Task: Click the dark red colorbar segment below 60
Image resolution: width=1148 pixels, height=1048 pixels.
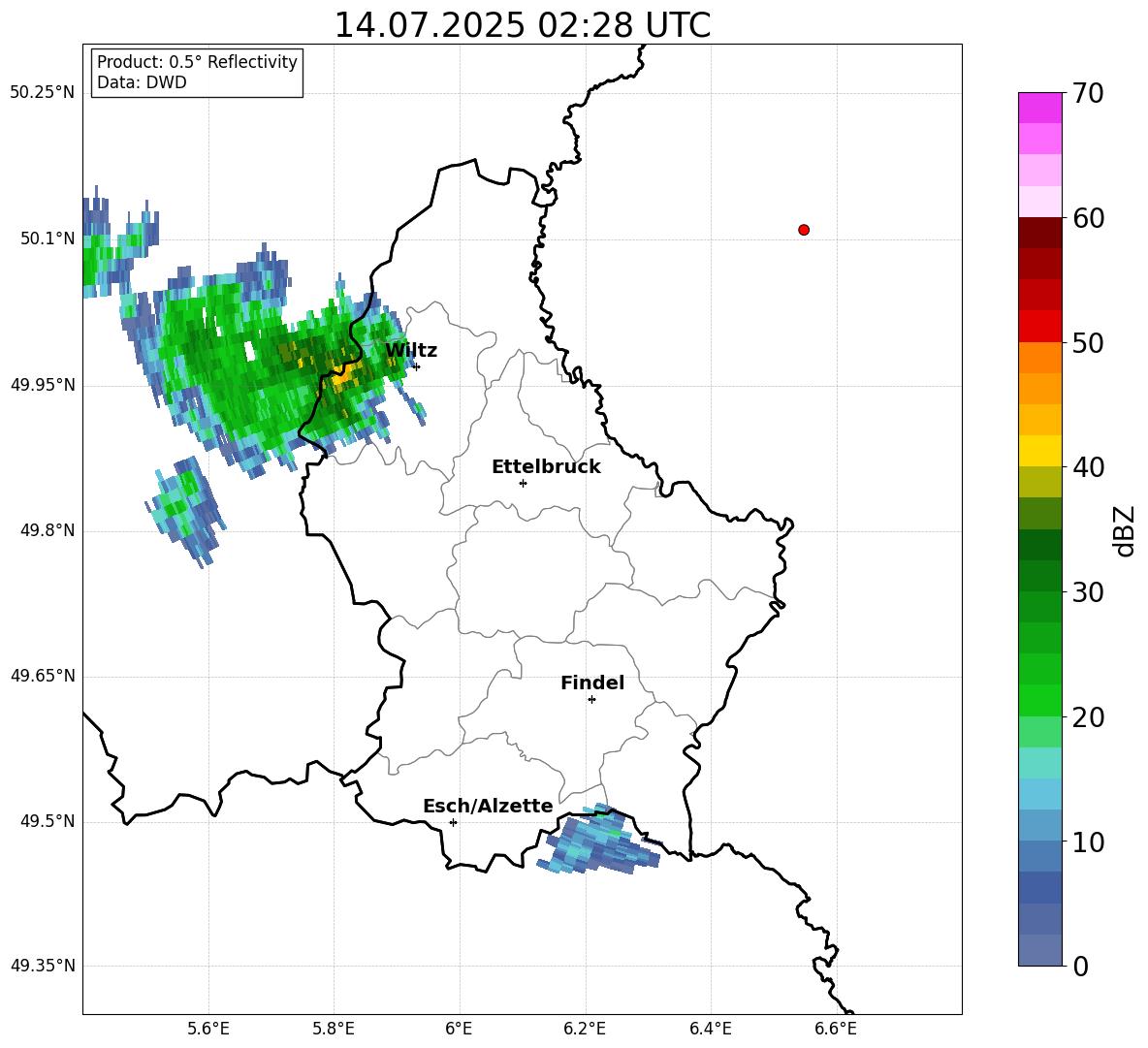Action: (1039, 233)
